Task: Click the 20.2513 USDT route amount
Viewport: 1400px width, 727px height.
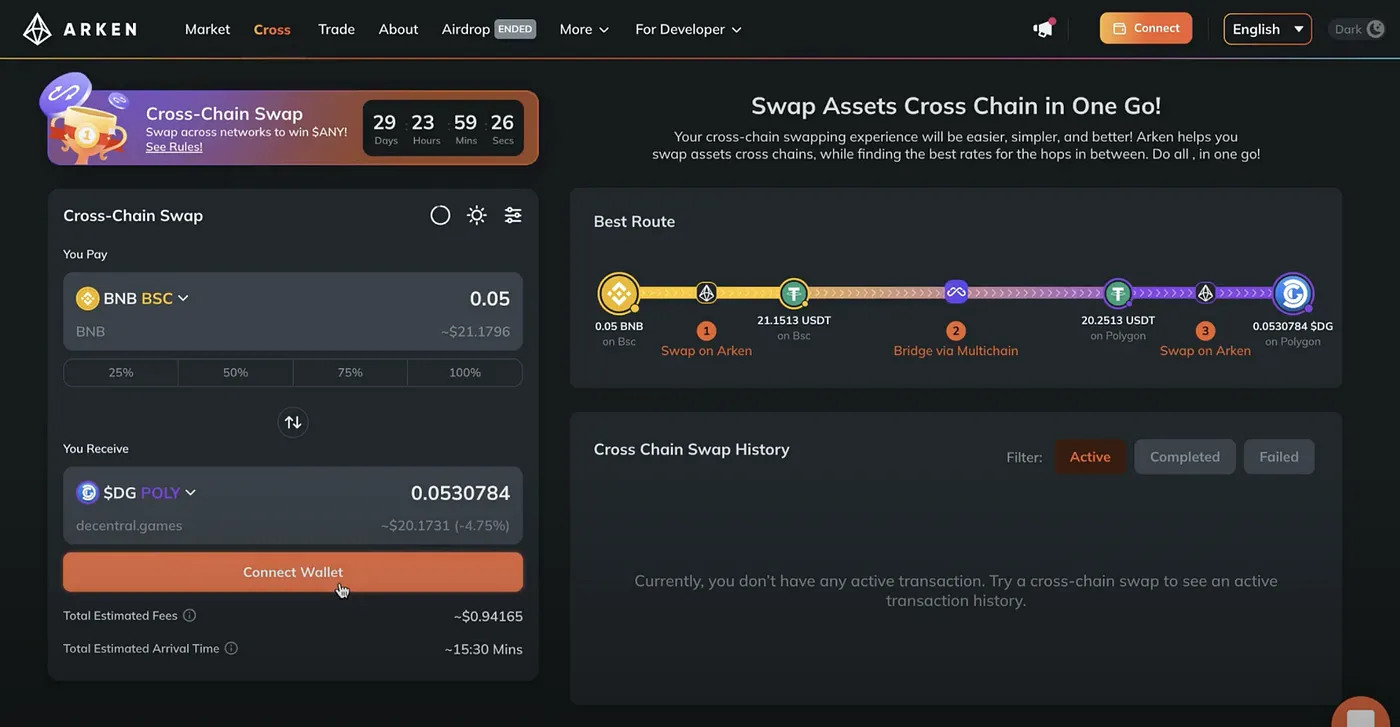Action: 1118,321
